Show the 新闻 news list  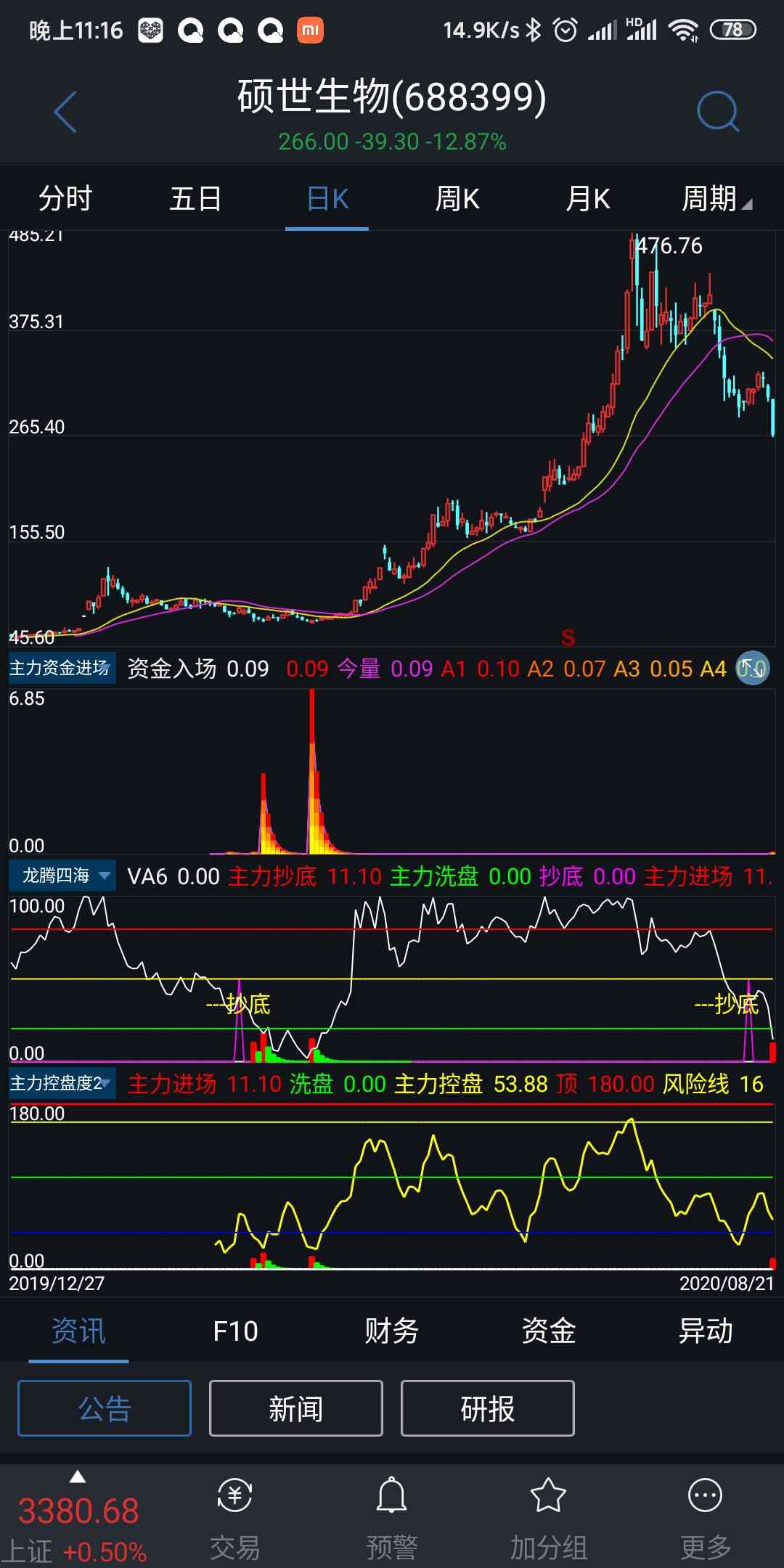coord(296,1408)
